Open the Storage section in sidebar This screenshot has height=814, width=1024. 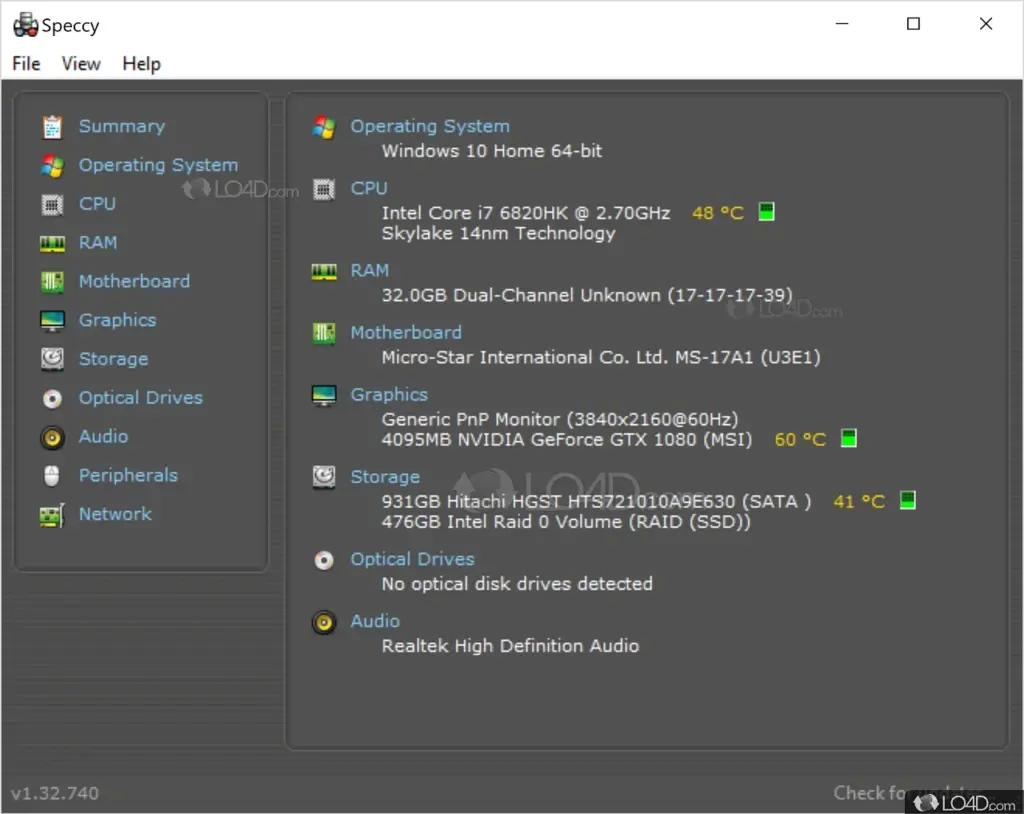(114, 359)
